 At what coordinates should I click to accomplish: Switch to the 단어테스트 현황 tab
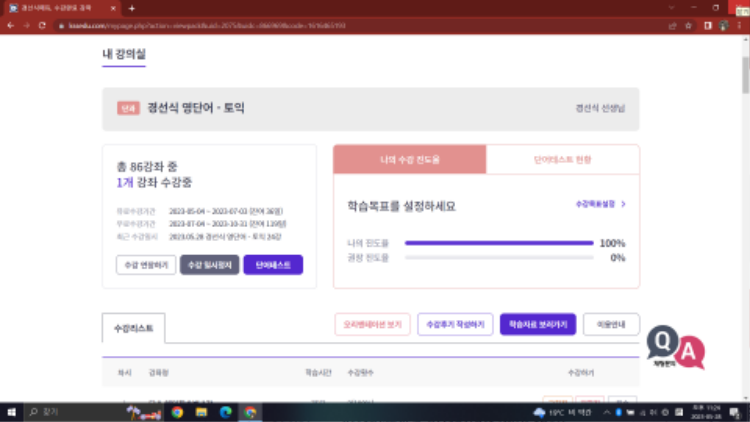(562, 160)
